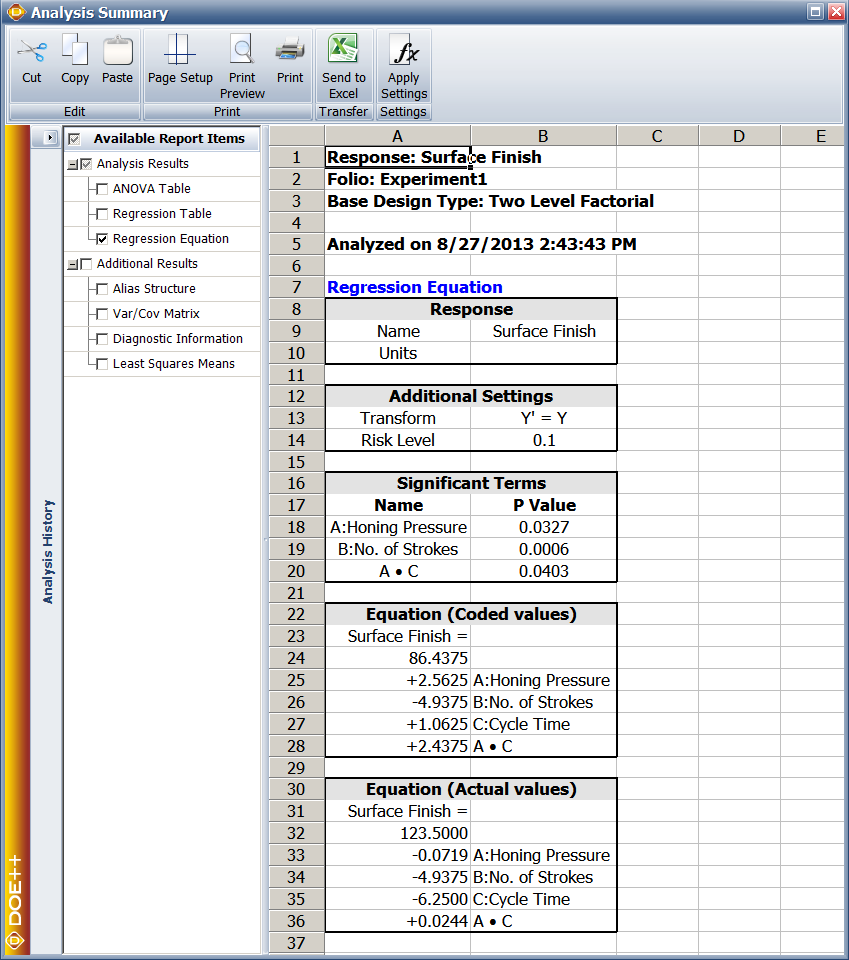Select row 22 header
Screen dimensions: 849x960
[296, 614]
